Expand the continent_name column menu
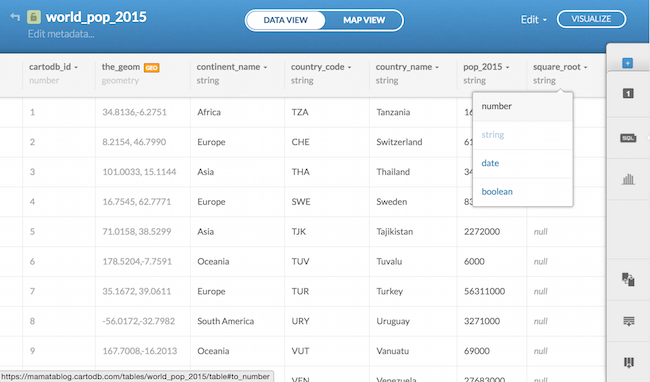 coord(265,67)
